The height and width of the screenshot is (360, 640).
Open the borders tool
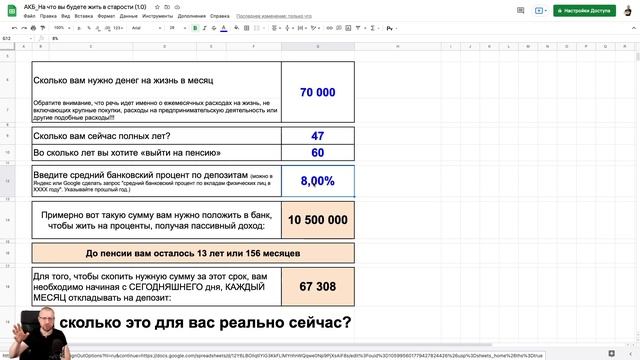246,28
